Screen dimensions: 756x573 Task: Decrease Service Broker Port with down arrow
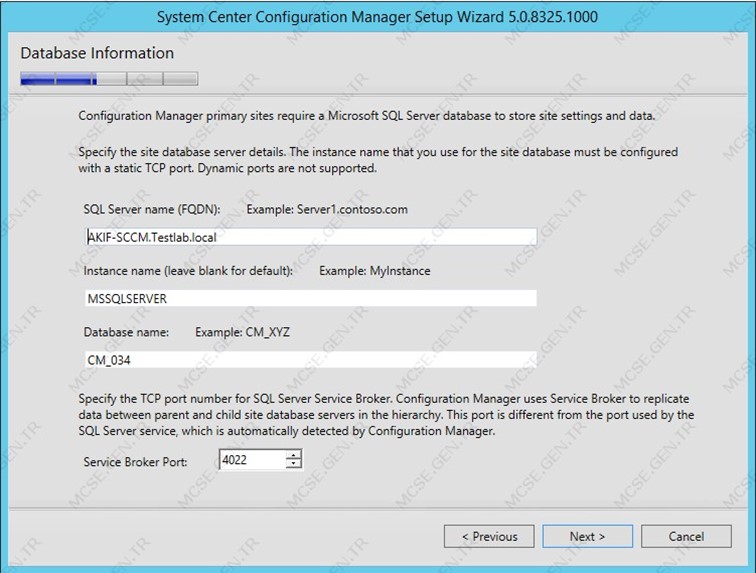click(293, 464)
